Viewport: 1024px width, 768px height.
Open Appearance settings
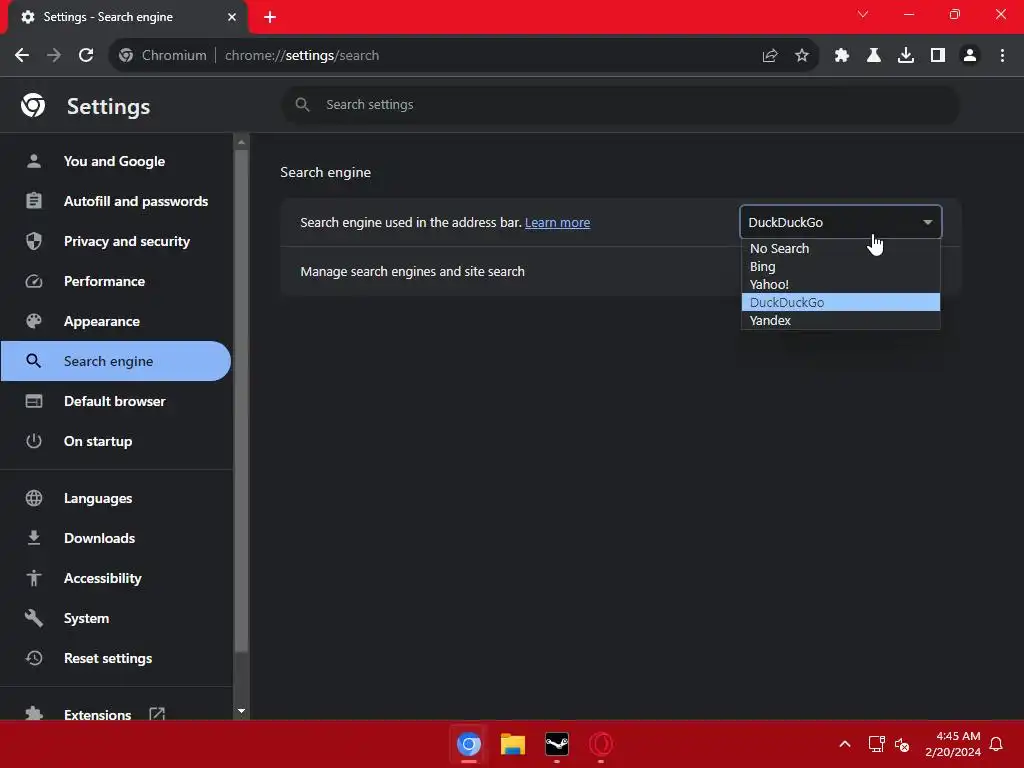116,321
